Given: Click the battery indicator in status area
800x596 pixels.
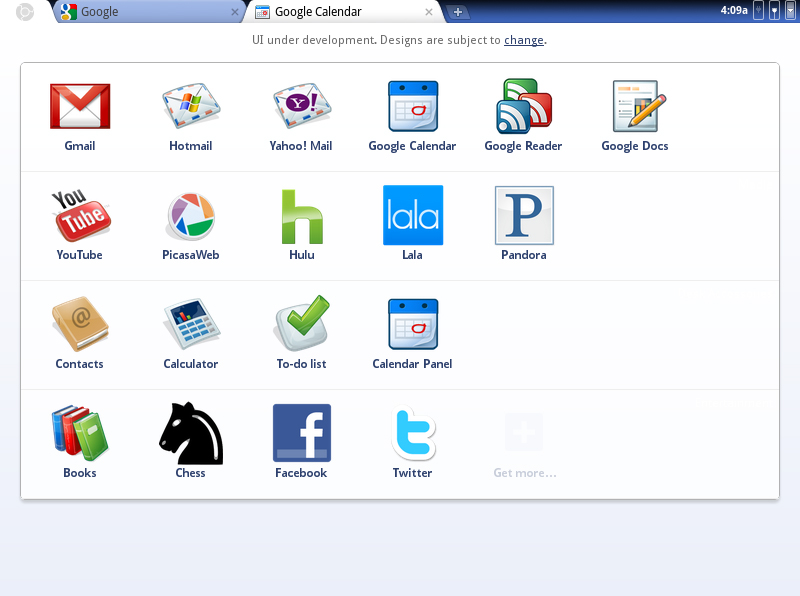Looking at the screenshot, I should coord(758,11).
